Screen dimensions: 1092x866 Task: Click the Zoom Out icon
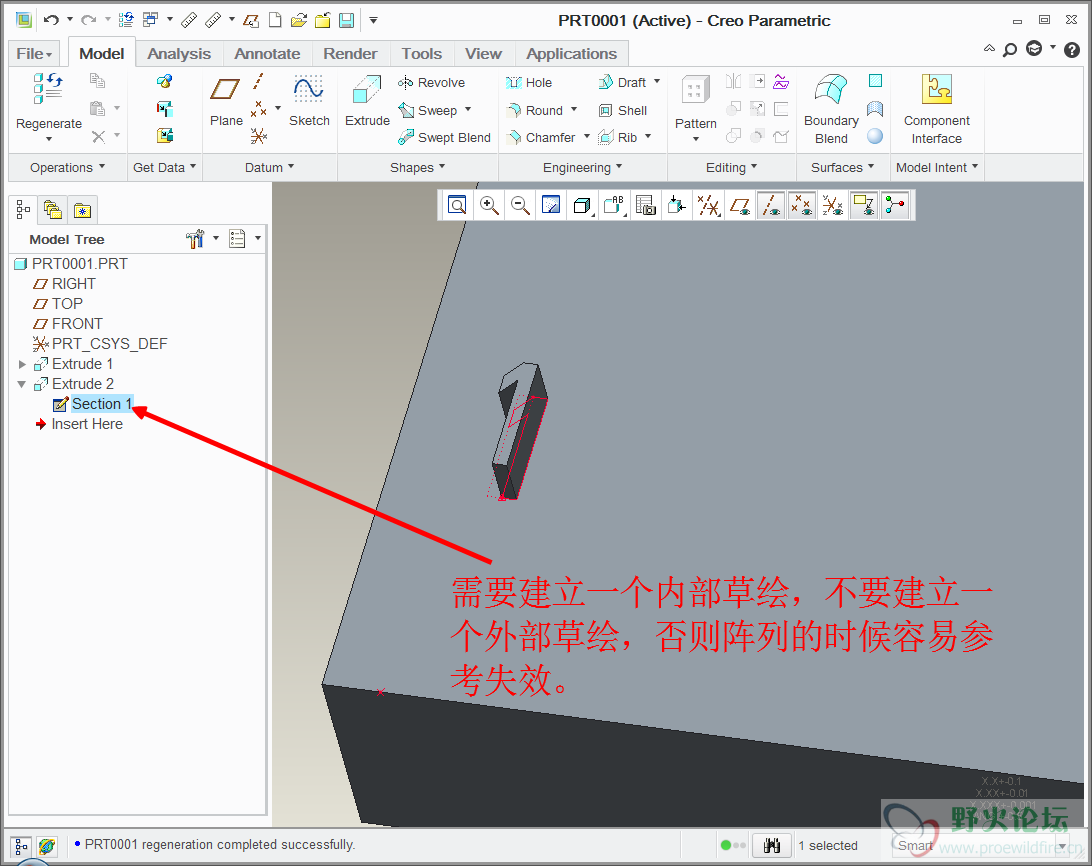(520, 206)
